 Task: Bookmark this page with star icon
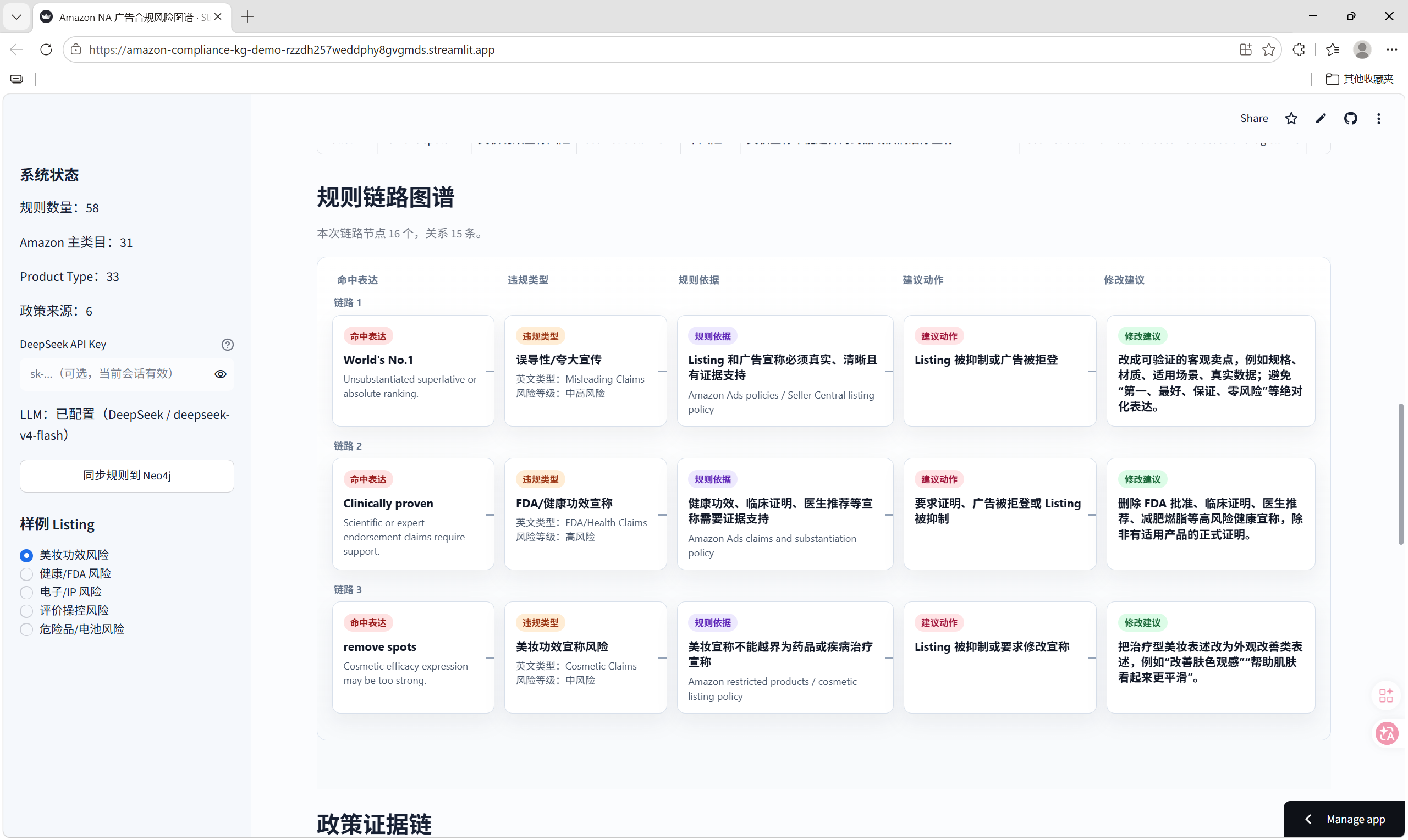1269,50
